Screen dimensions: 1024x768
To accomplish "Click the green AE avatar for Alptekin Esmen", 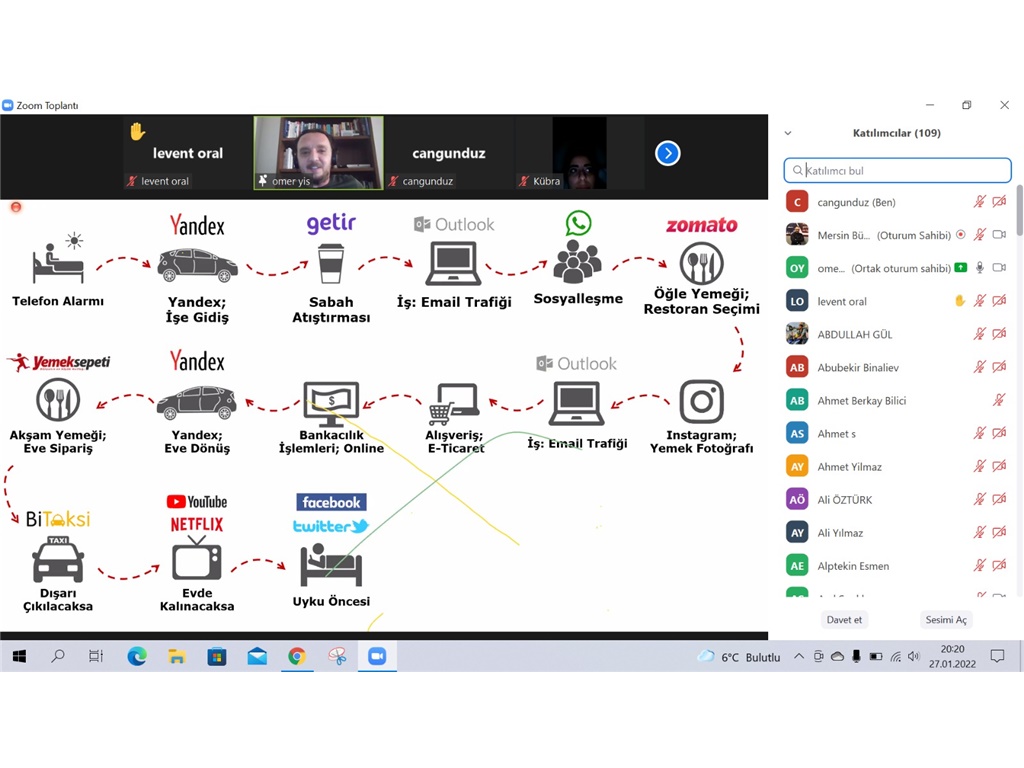I will click(797, 566).
